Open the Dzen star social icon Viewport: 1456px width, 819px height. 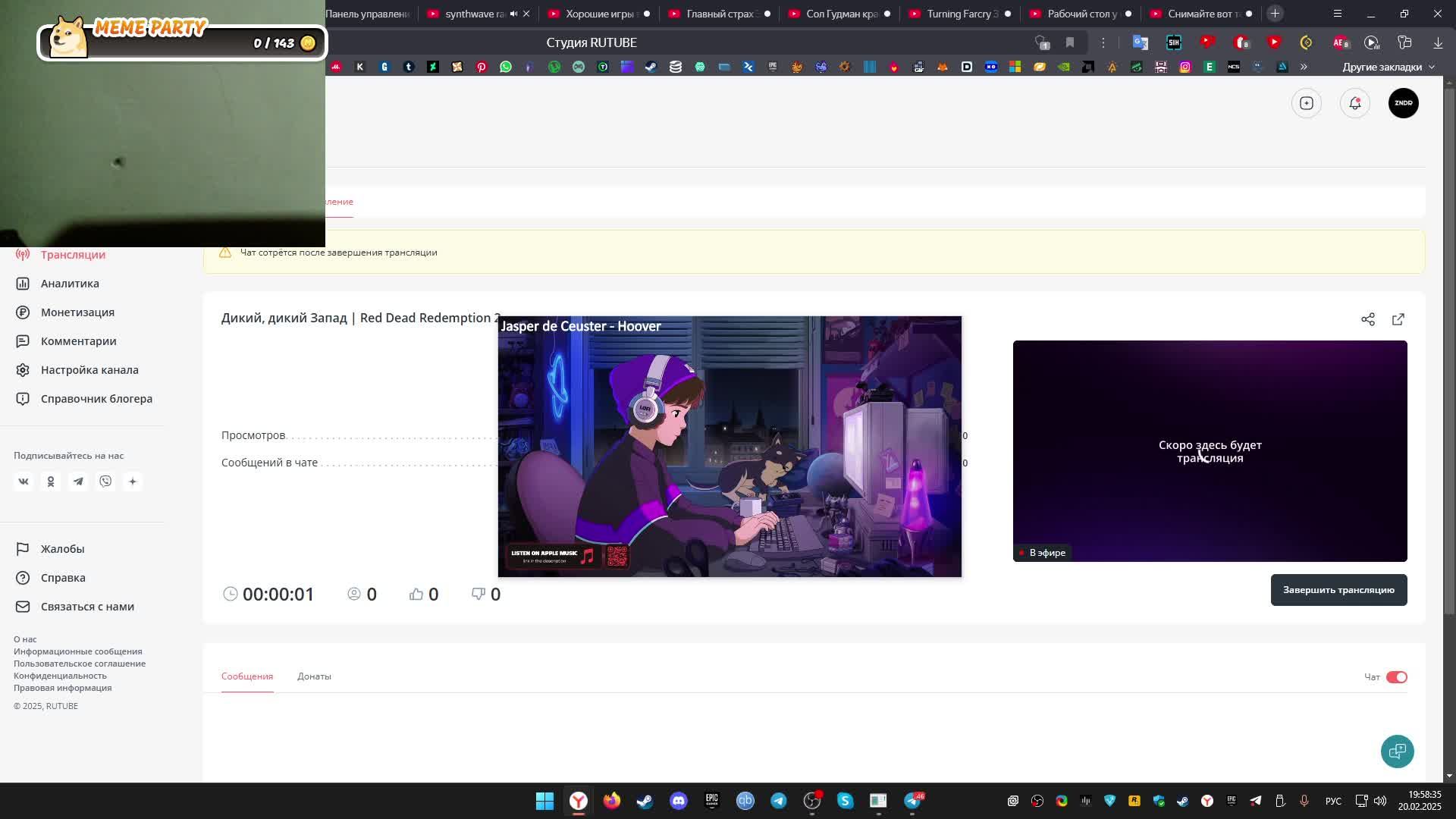coord(133,482)
